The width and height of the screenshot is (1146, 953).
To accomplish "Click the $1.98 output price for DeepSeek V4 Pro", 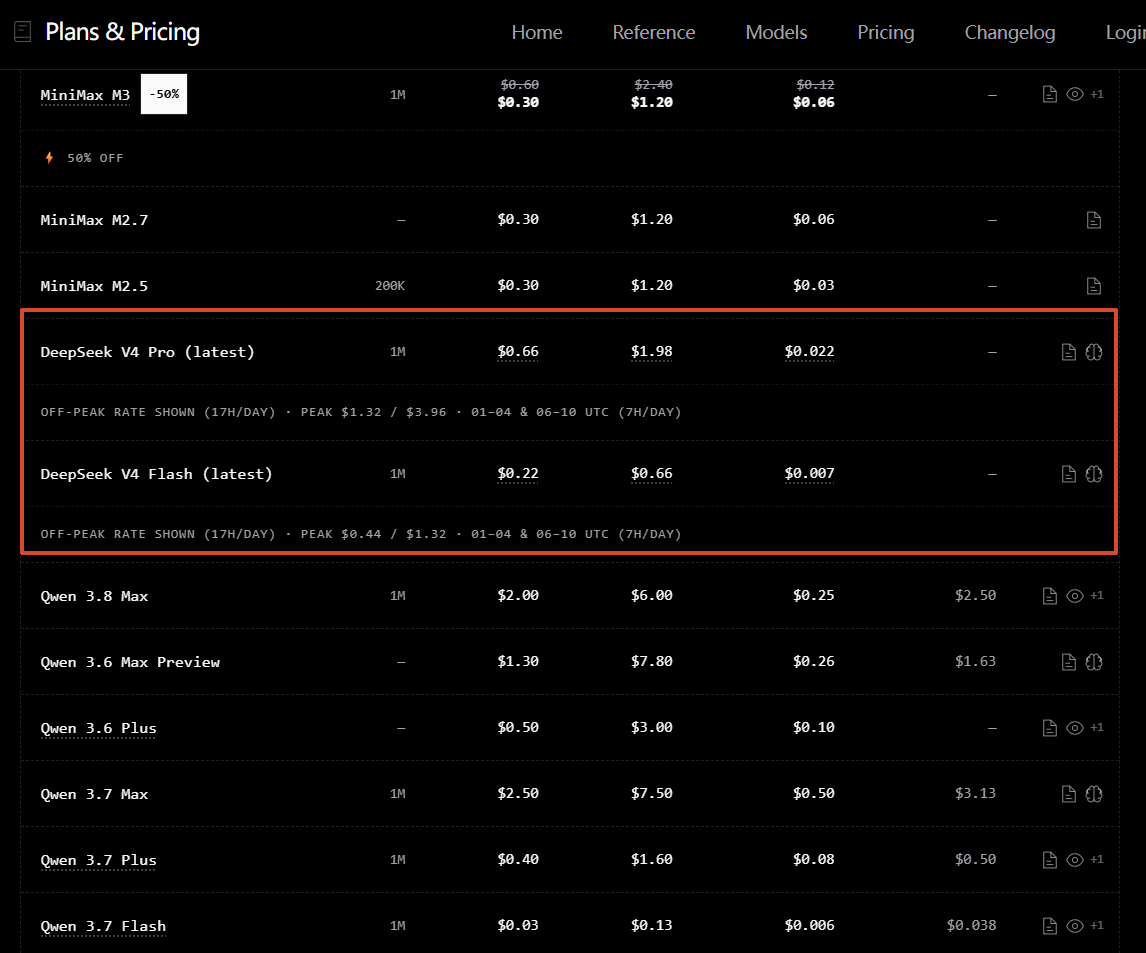I will (652, 352).
